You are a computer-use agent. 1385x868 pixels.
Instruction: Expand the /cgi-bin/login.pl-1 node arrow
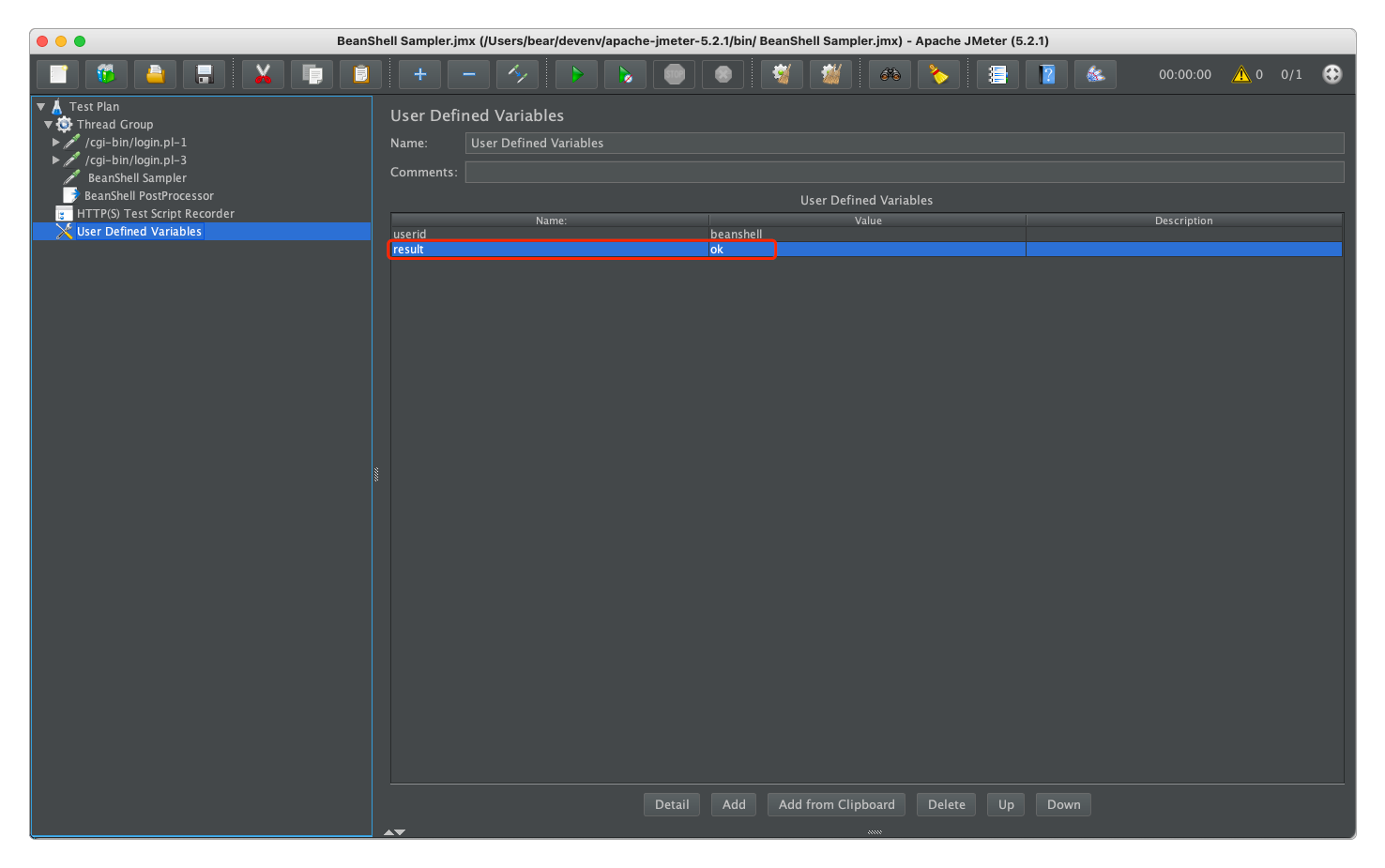pyautogui.click(x=56, y=143)
